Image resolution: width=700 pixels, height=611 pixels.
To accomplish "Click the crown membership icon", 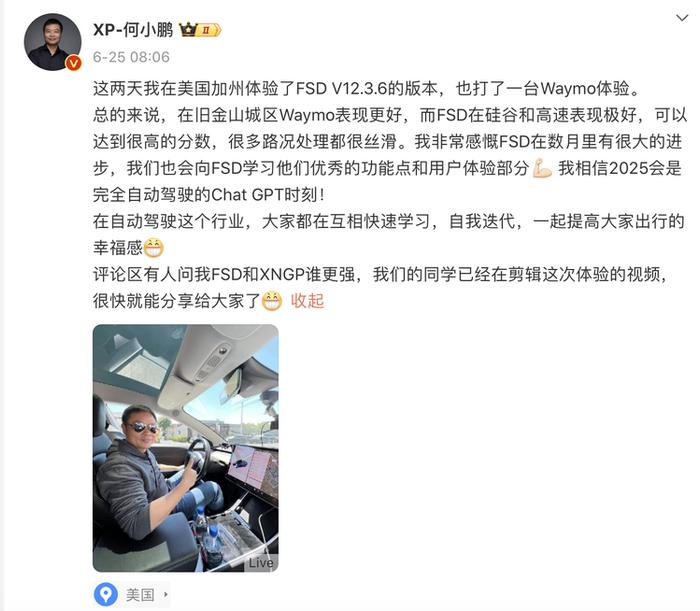I will tap(188, 30).
